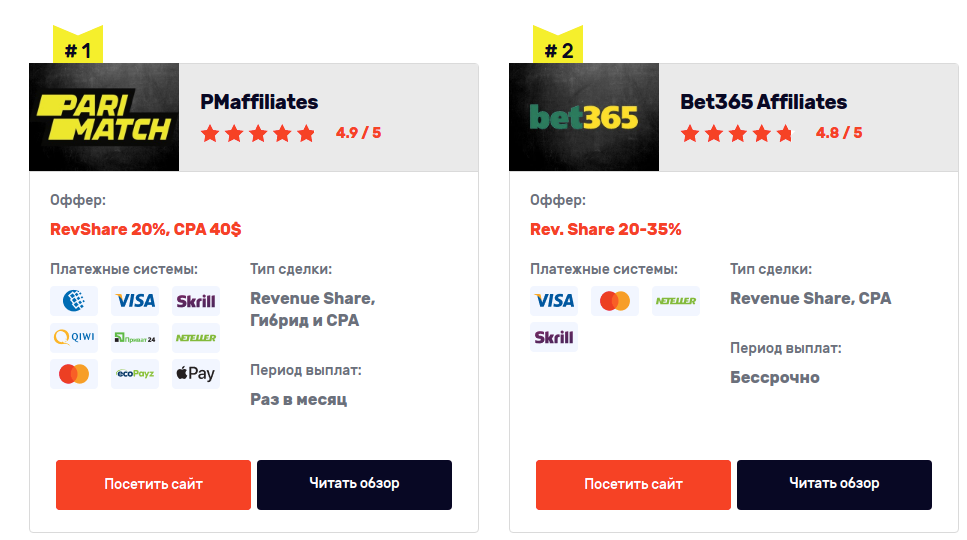
Task: Click the Neteller icon in PMaffiliates card
Action: pos(195,337)
